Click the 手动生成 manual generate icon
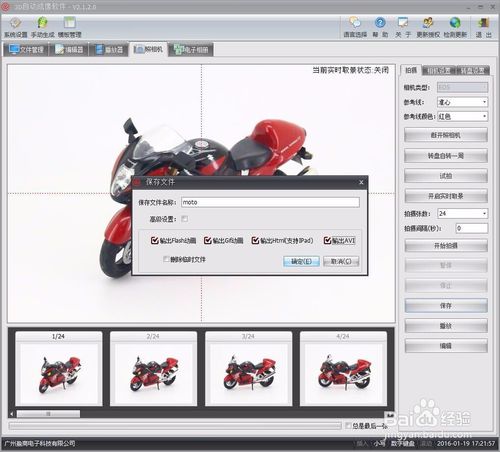The height and width of the screenshot is (452, 500). point(43,27)
